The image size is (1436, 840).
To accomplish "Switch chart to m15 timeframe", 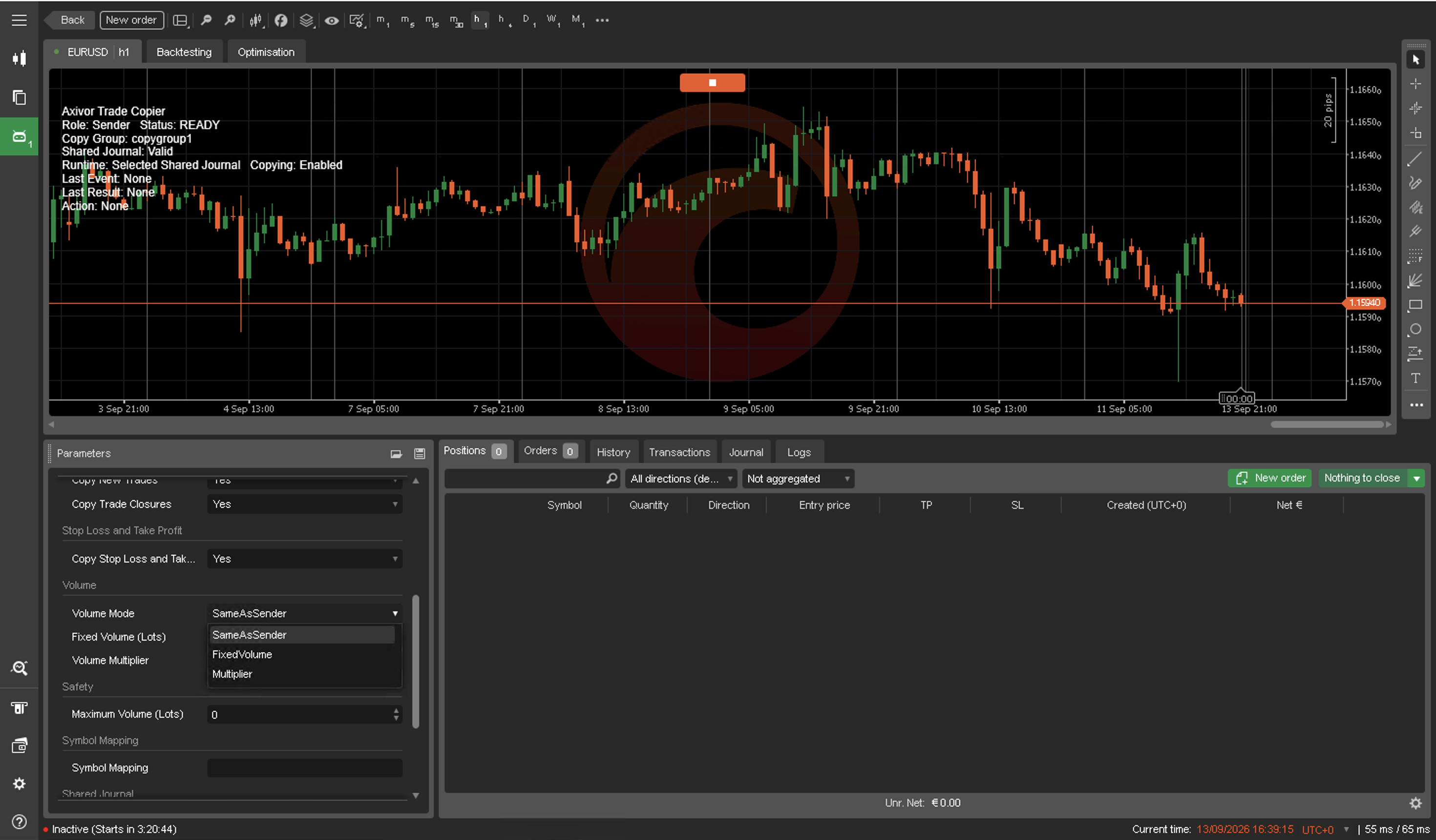I will (x=432, y=21).
